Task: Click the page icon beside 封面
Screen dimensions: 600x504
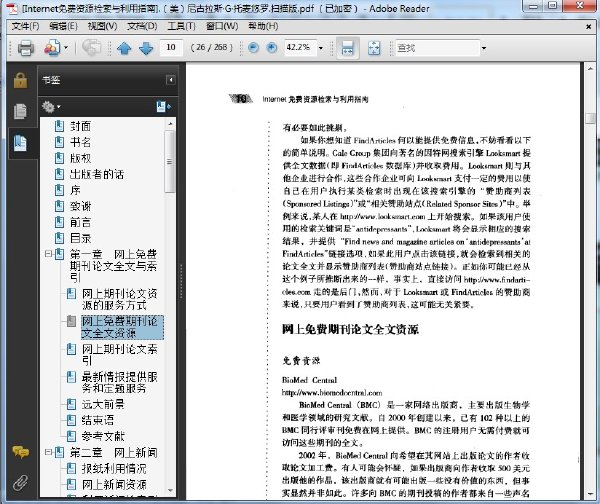Action: tap(59, 126)
